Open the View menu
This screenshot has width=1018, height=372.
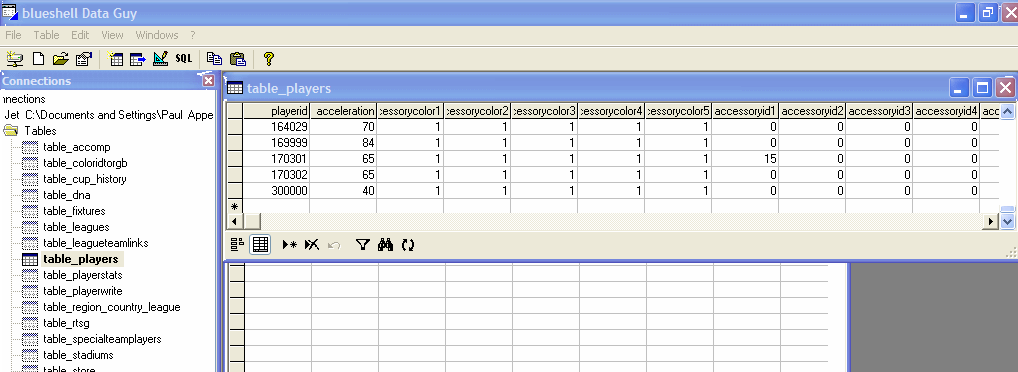tap(112, 35)
